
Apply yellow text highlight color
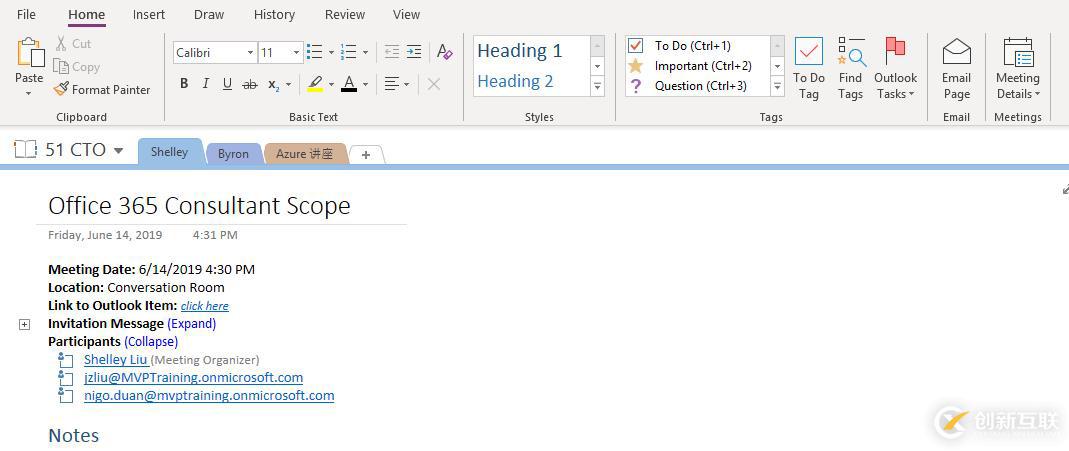(x=315, y=84)
